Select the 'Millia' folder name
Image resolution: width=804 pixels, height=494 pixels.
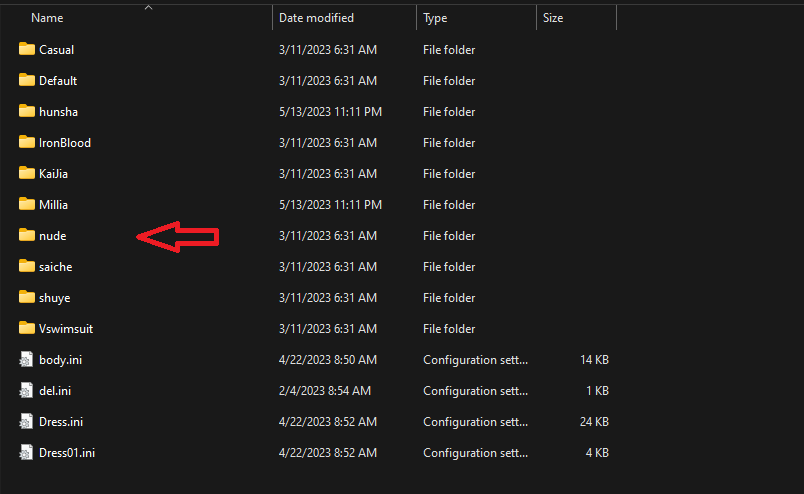click(53, 205)
